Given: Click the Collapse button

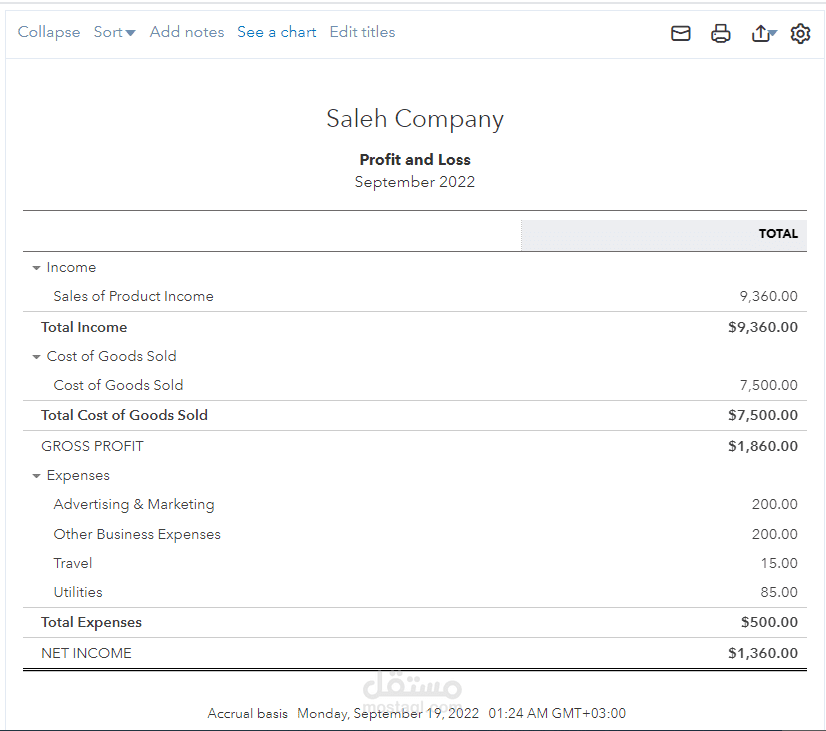Looking at the screenshot, I should pyautogui.click(x=49, y=32).
